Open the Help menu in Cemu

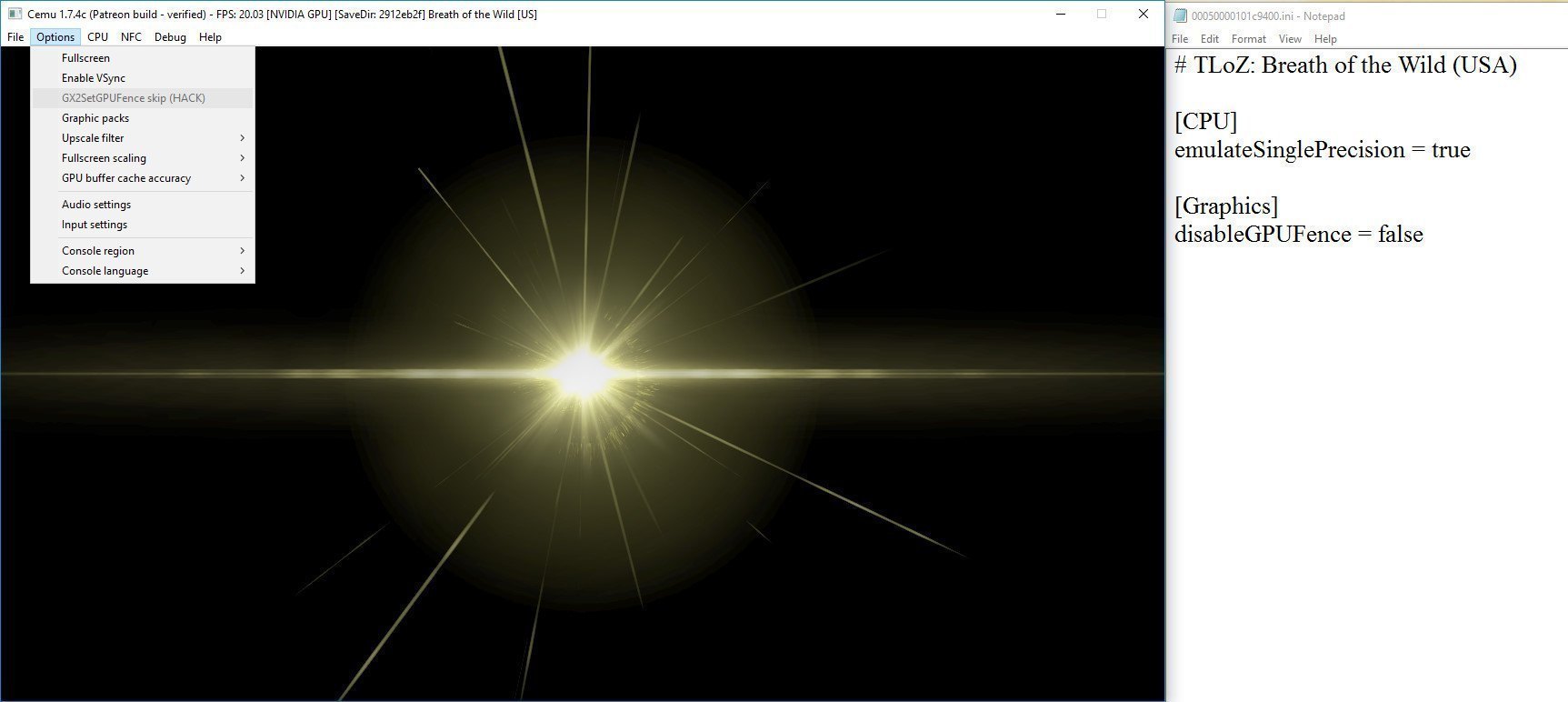[210, 37]
